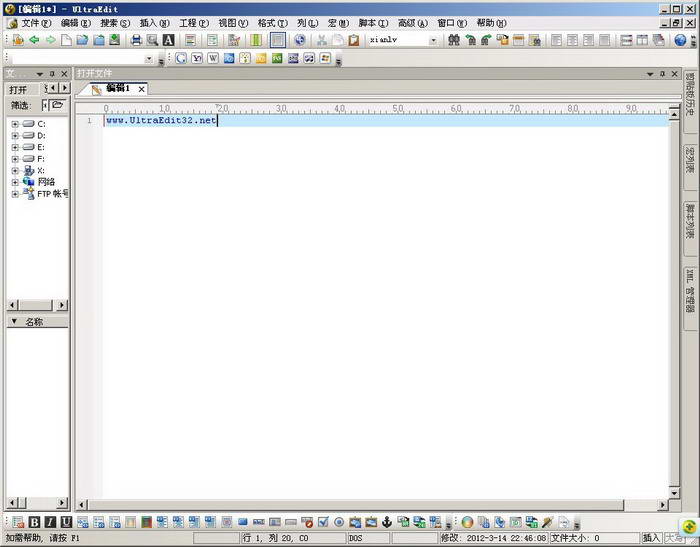The height and width of the screenshot is (547, 700).
Task: Click the Print icon in toolbar
Action: coord(136,40)
